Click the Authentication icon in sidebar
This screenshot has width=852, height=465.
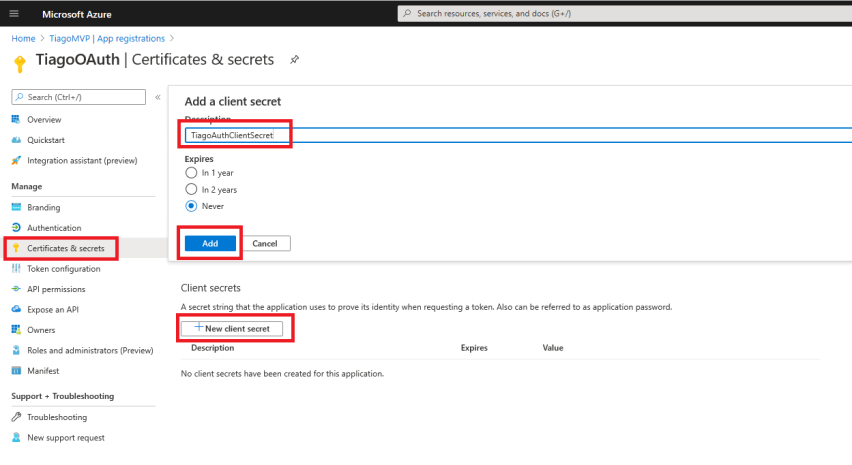(x=16, y=228)
